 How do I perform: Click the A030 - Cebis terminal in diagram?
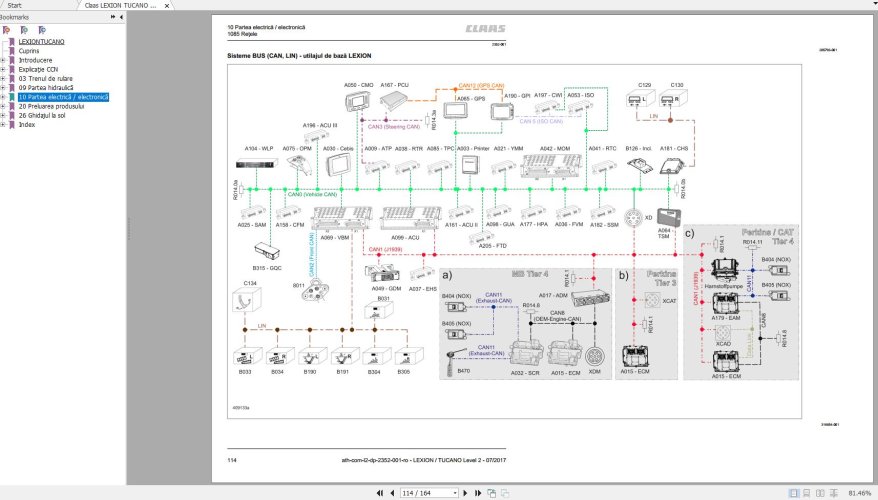338,165
